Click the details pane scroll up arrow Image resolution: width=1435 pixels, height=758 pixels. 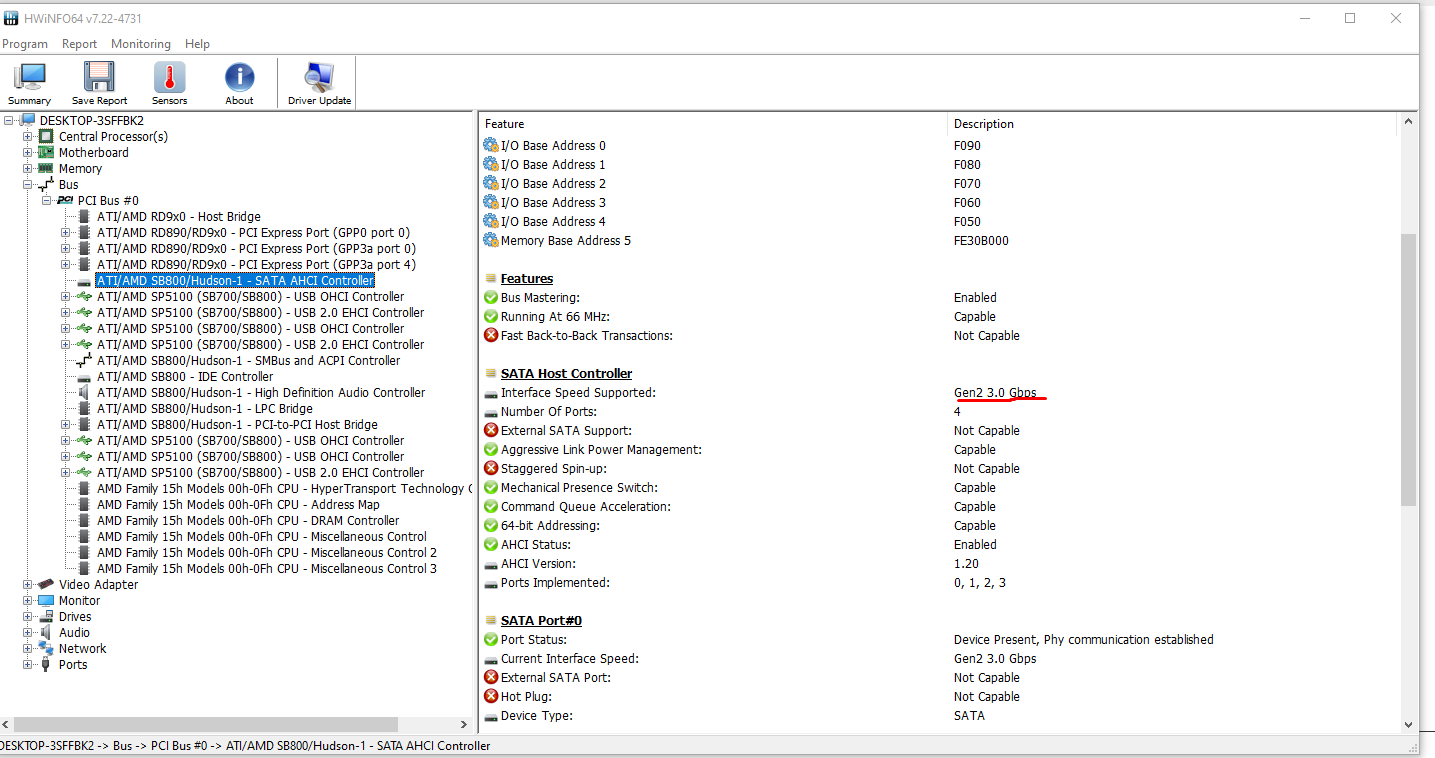[1408, 121]
